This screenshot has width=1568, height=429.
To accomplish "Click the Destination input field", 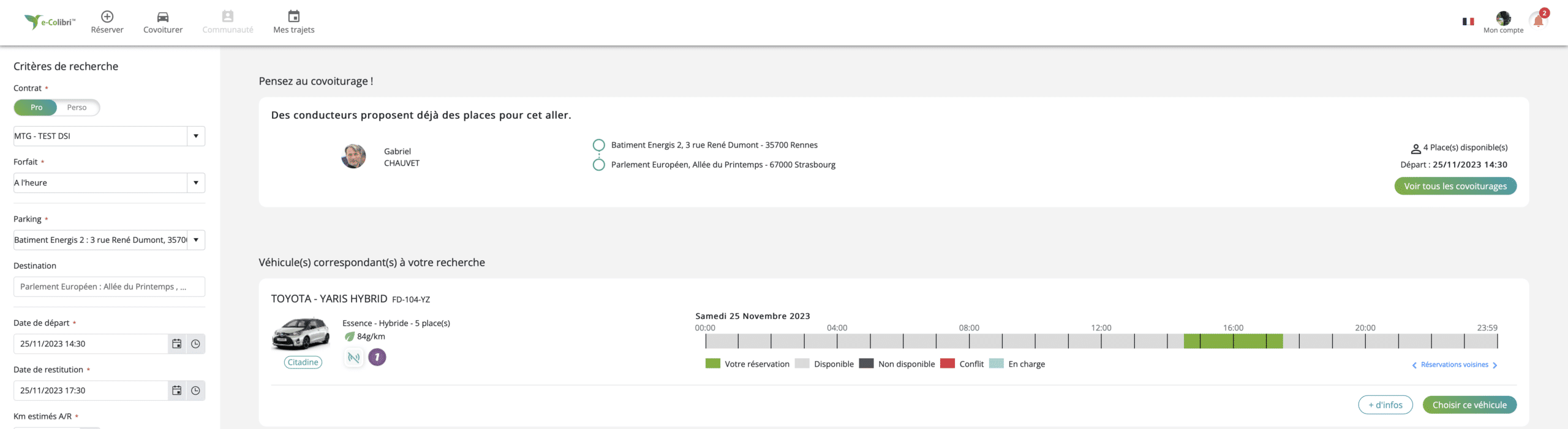I will tap(109, 286).
